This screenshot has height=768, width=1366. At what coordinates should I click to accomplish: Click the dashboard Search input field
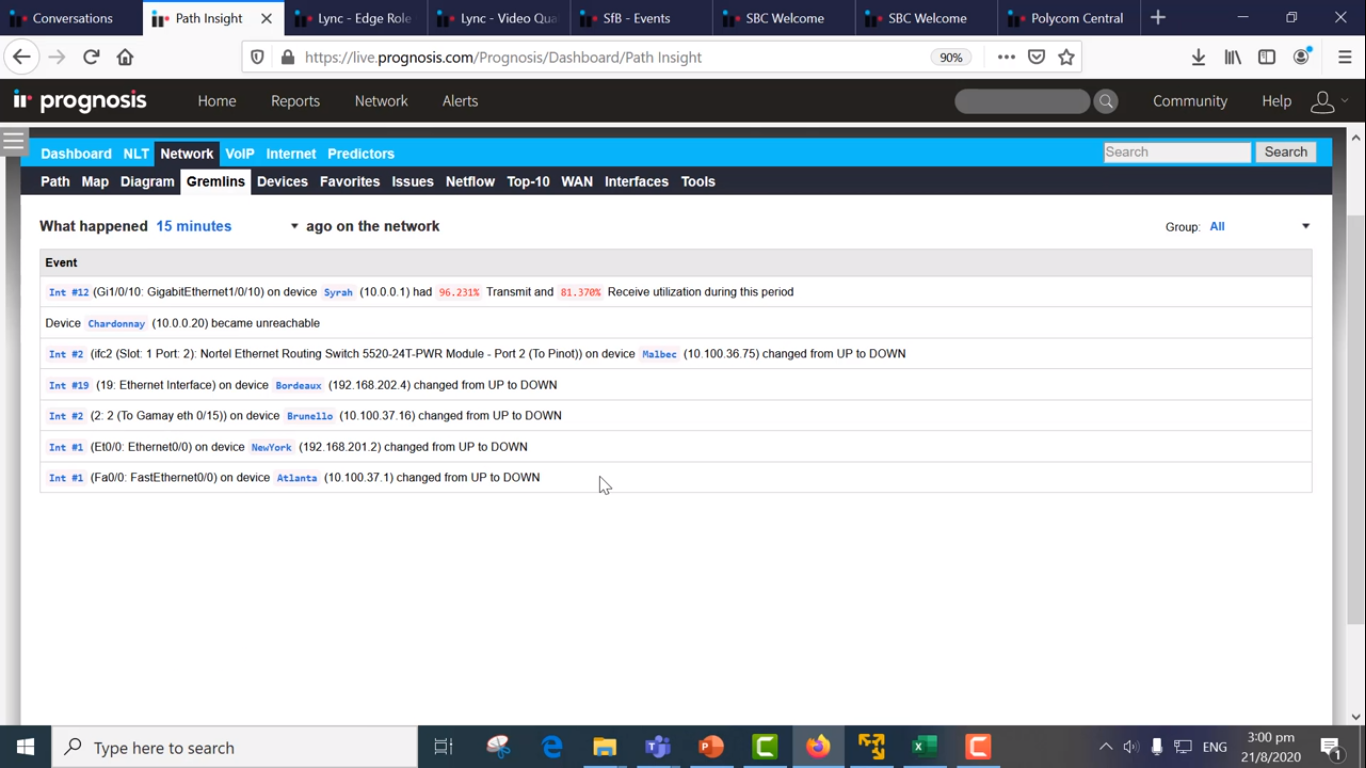pyautogui.click(x=1177, y=152)
